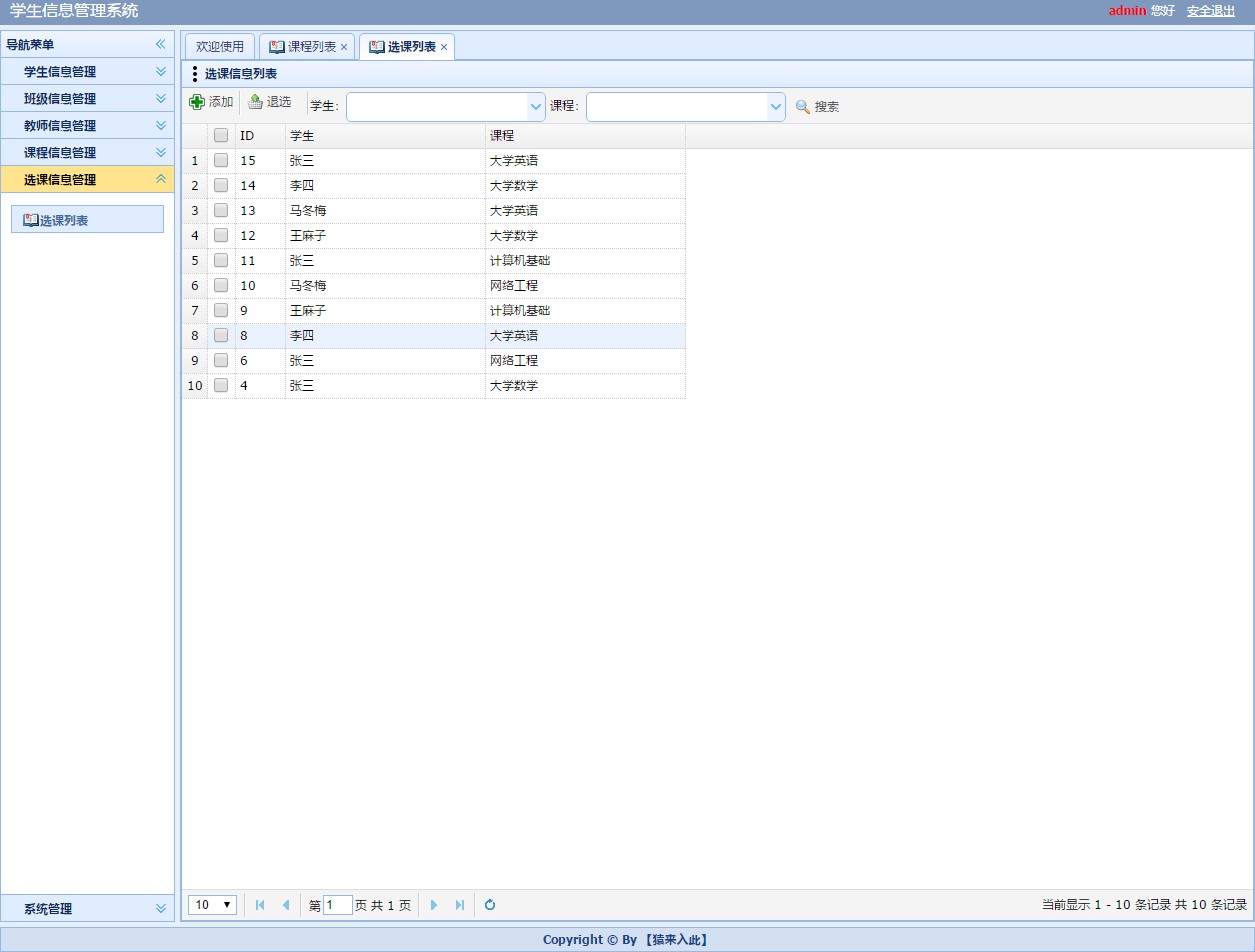Check the row with ID 14
The image size is (1255, 952).
click(x=221, y=185)
